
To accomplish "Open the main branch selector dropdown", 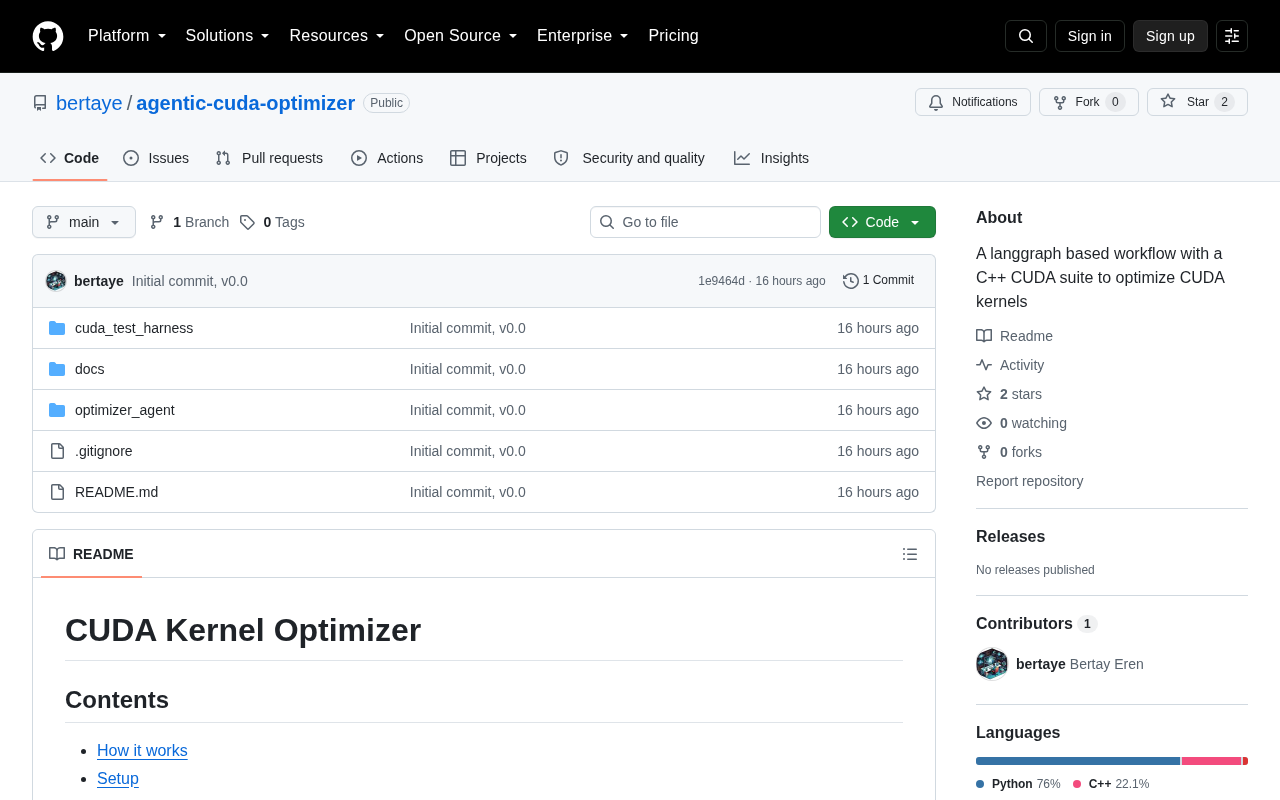I will [84, 222].
